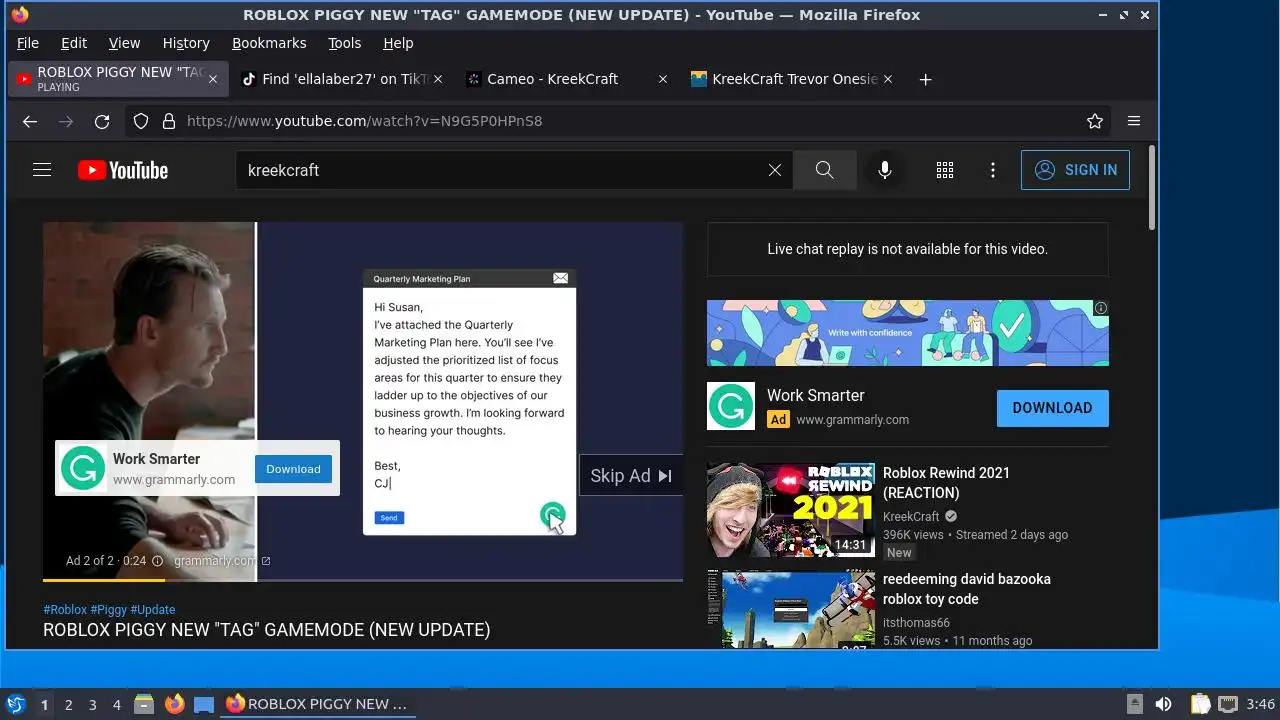Click the taskbar volume speaker icon

[x=1163, y=704]
